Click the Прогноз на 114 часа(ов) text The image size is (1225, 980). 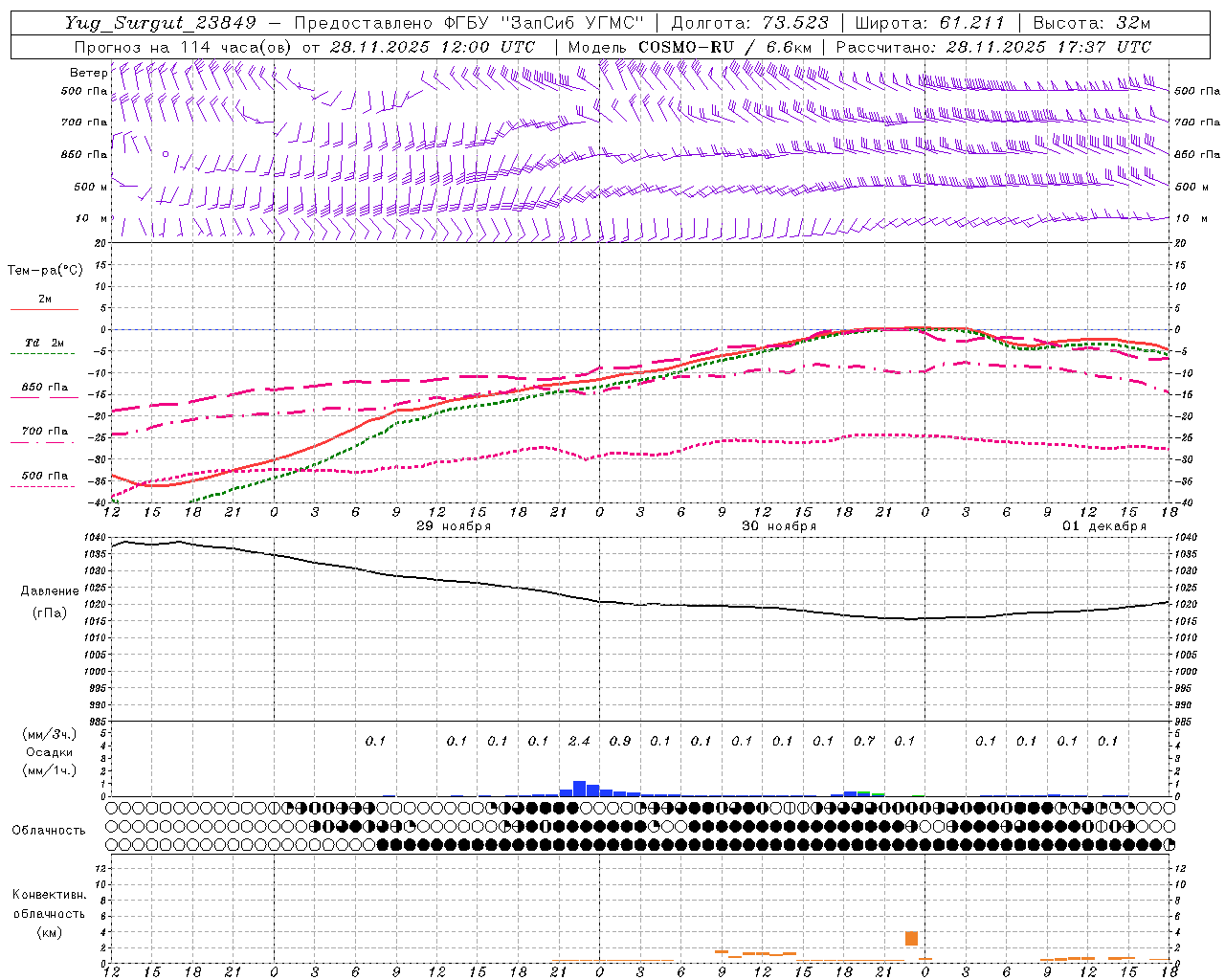(184, 47)
